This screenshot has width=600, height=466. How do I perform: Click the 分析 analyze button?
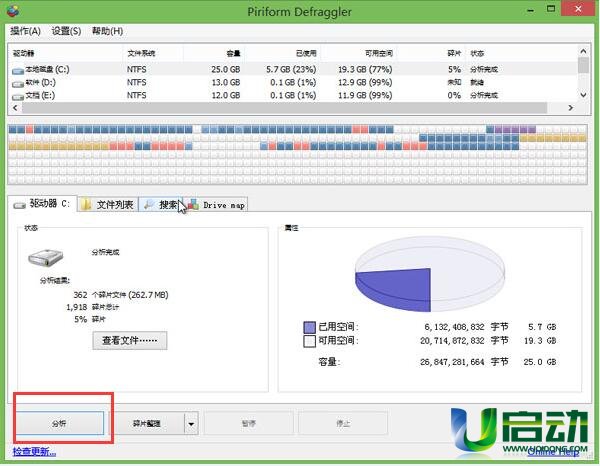point(59,423)
